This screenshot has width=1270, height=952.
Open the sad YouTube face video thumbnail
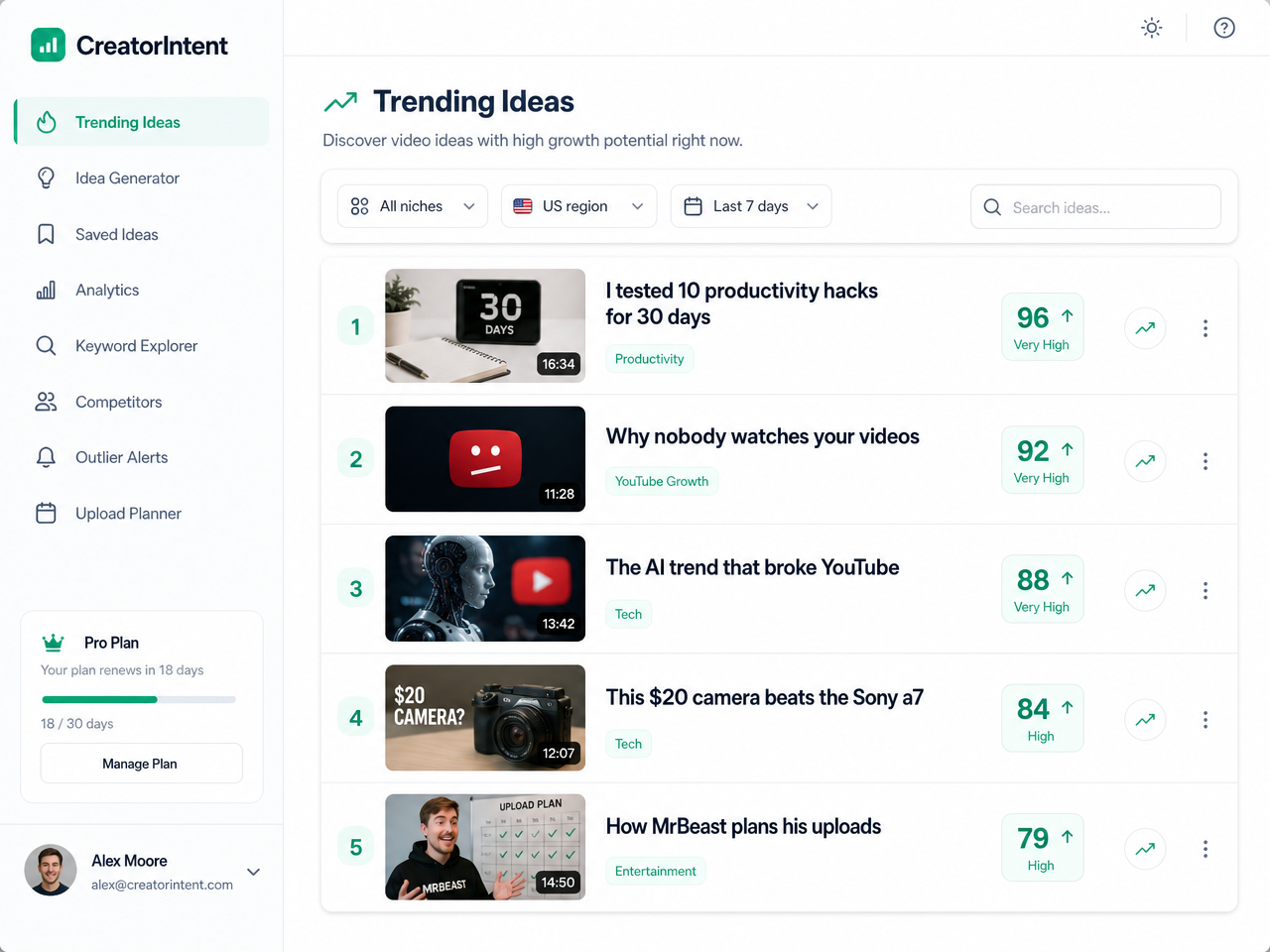[485, 459]
